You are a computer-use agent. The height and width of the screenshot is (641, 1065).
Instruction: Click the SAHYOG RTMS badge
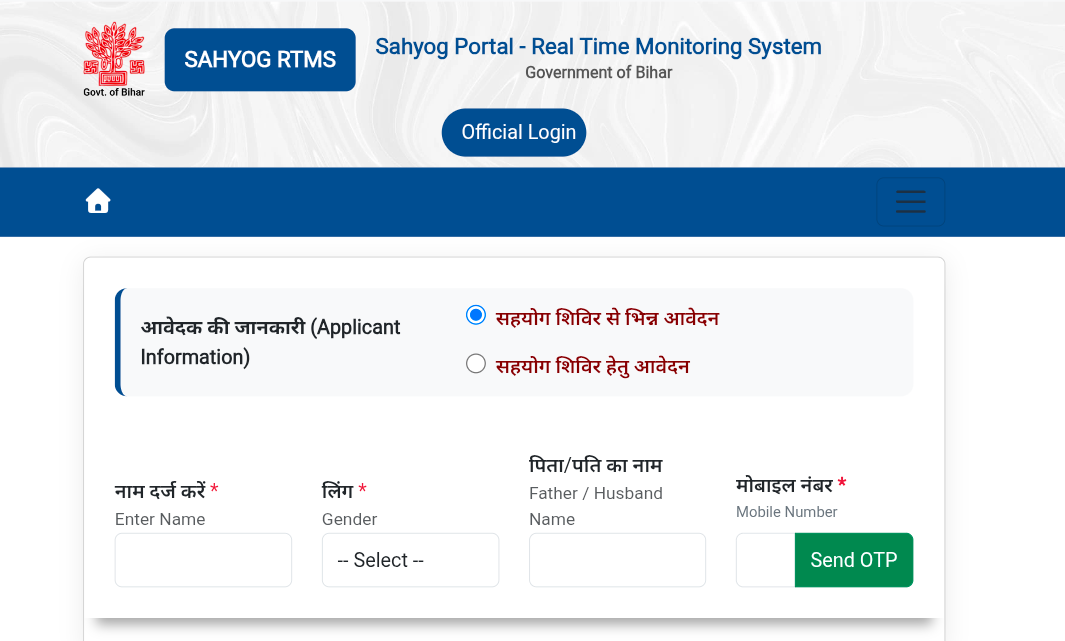(x=260, y=60)
